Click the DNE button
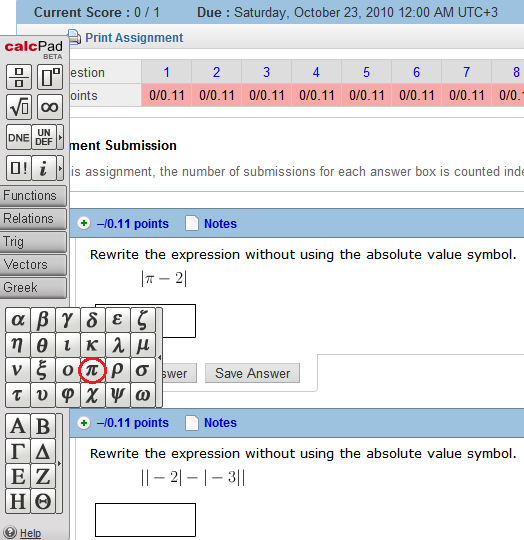The image size is (524, 540). [19, 137]
